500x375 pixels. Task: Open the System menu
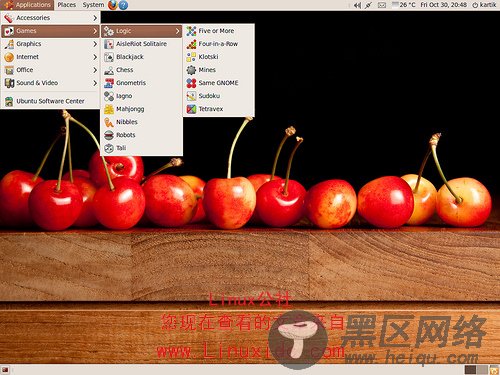pos(93,5)
